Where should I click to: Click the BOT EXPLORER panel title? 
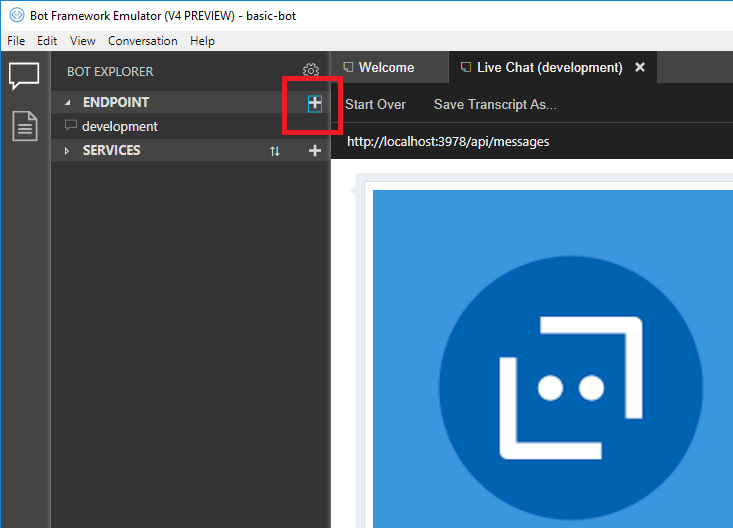(x=110, y=72)
